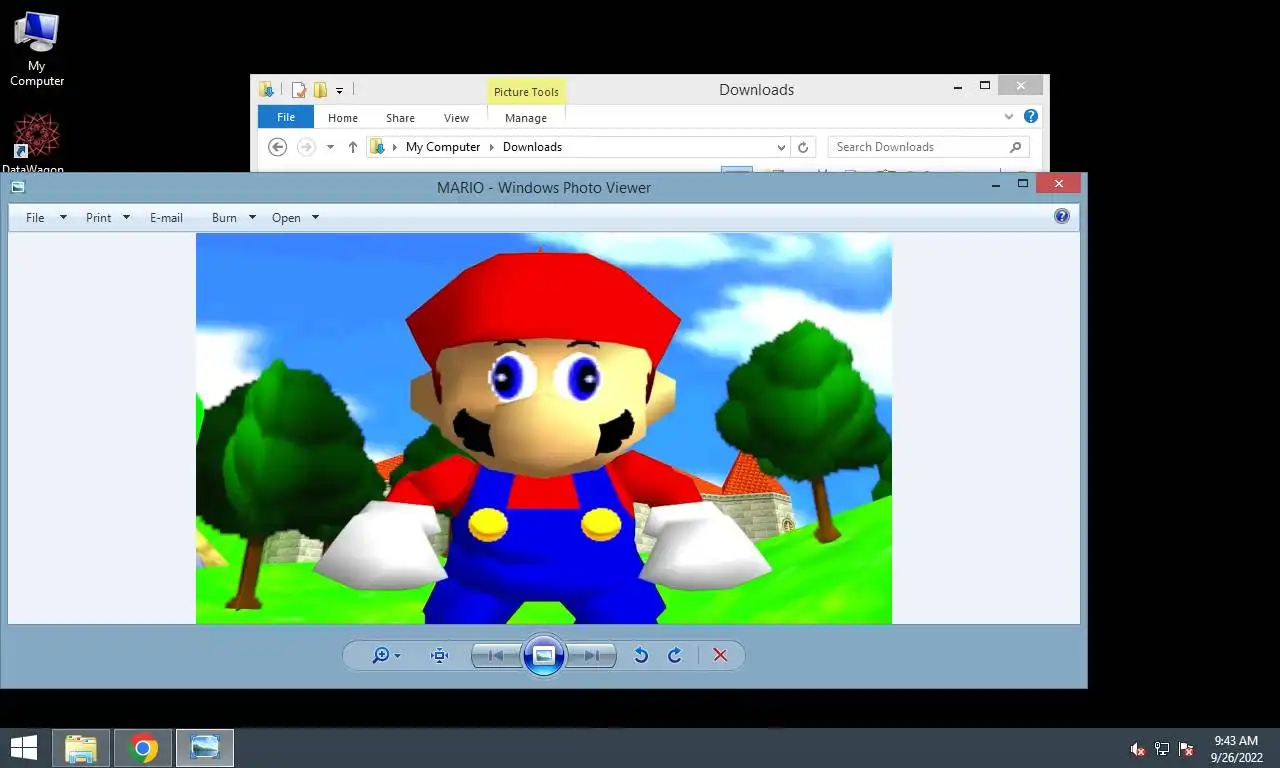1280x768 pixels.
Task: Go to the next photo
Action: [592, 656]
